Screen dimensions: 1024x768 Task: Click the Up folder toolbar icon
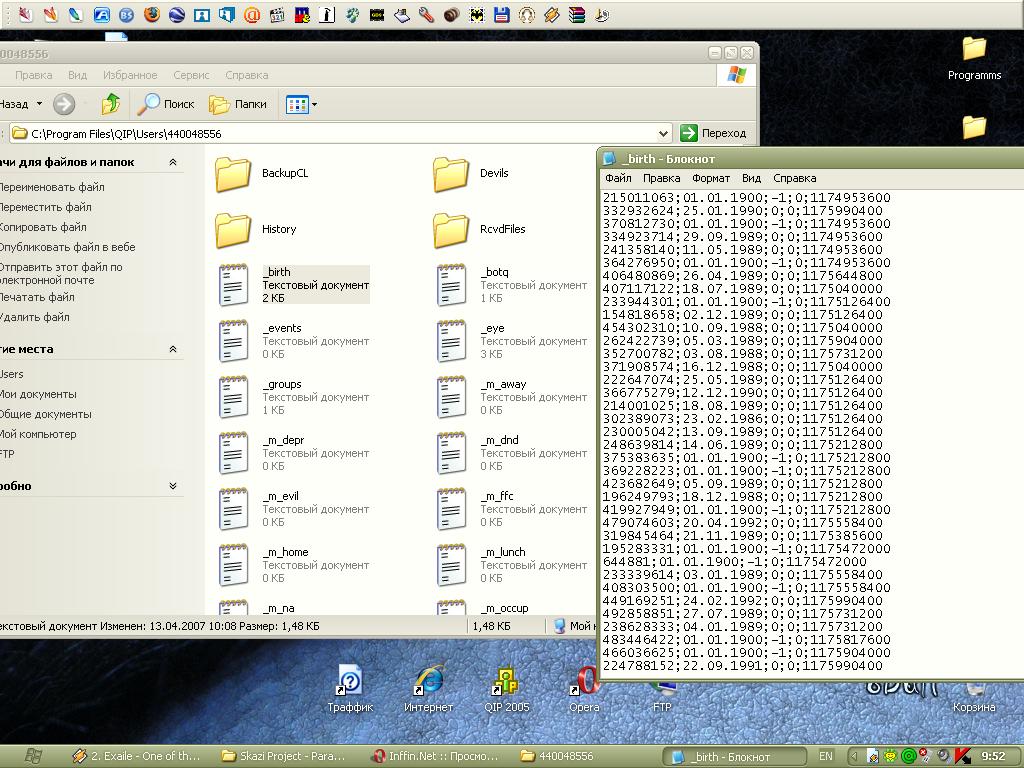pyautogui.click(x=111, y=103)
